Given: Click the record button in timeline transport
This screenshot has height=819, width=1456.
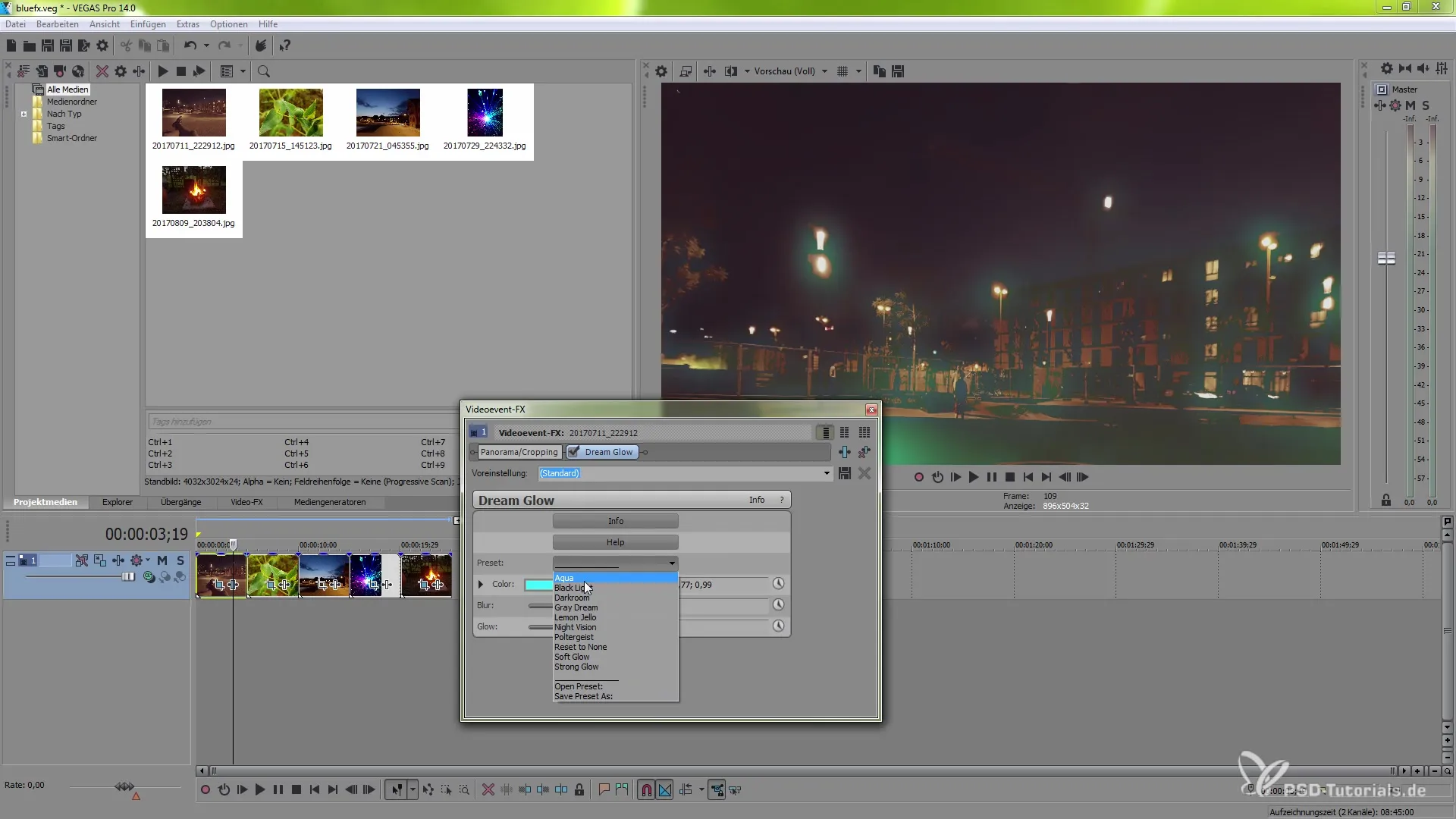Looking at the screenshot, I should 206,790.
